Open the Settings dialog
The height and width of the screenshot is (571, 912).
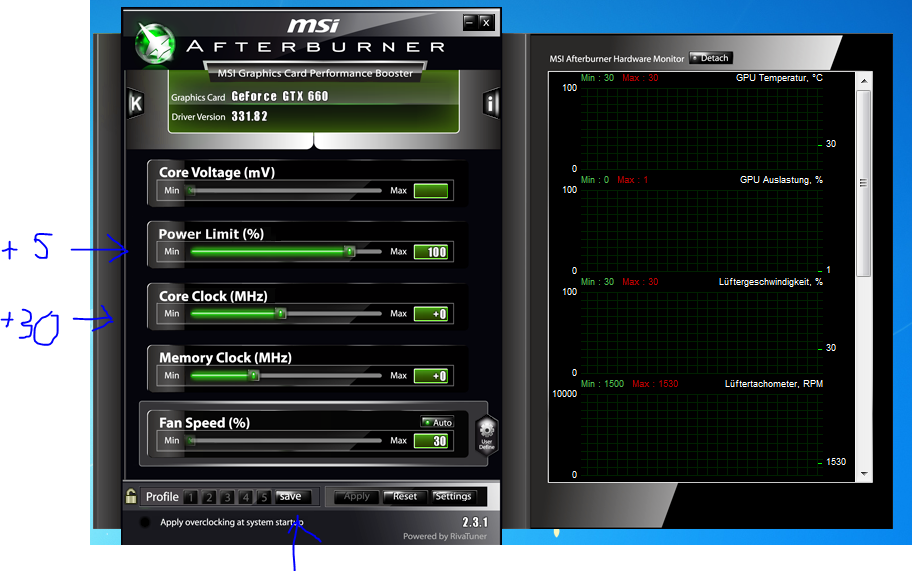coord(453,497)
